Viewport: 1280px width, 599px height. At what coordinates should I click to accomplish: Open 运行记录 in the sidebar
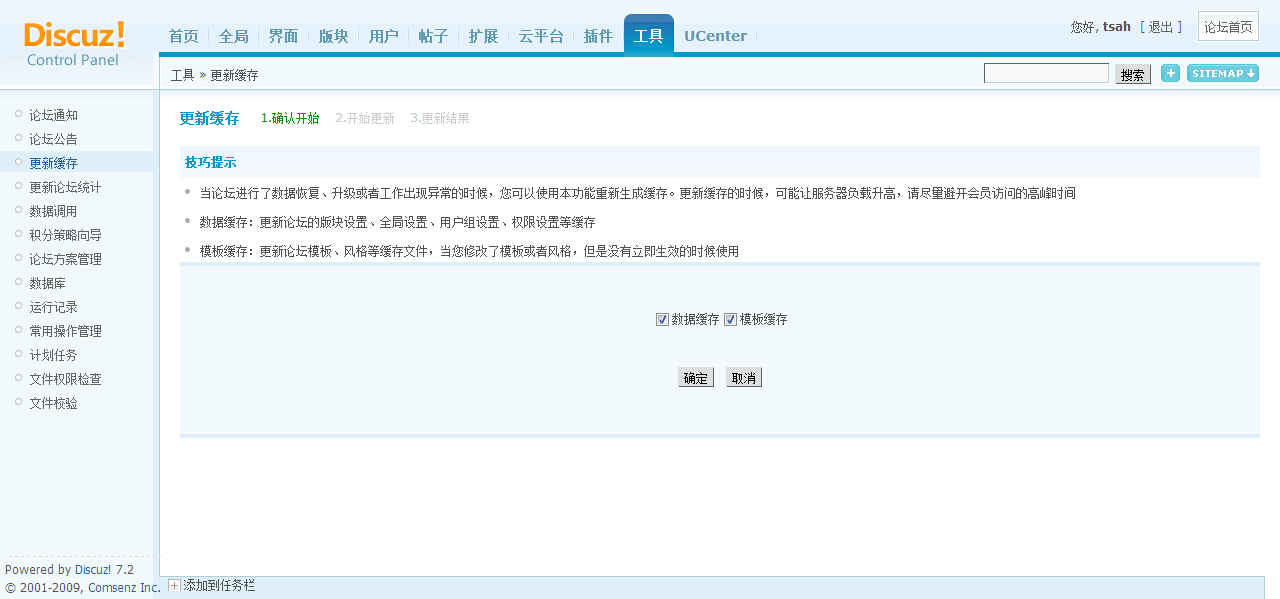pyautogui.click(x=53, y=307)
